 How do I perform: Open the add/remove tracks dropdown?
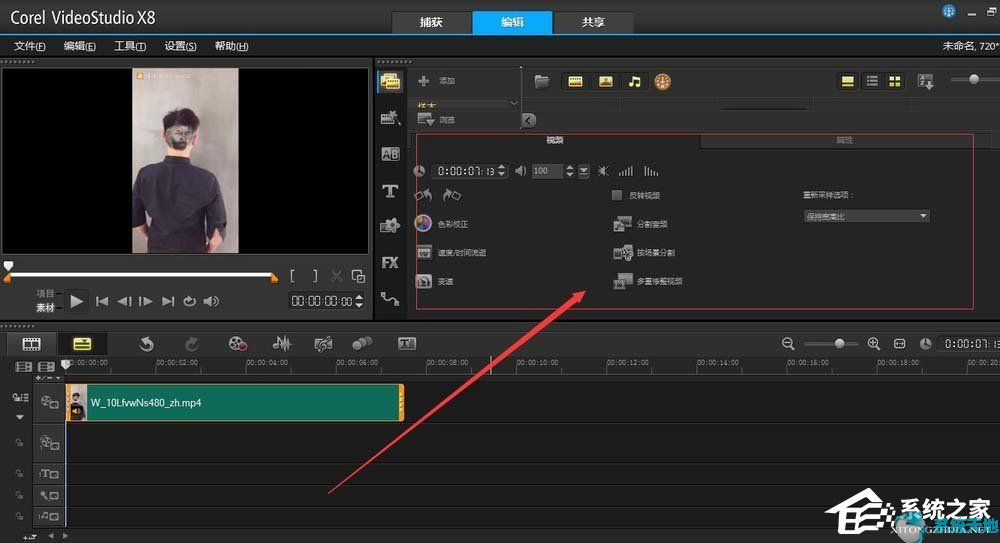48,378
